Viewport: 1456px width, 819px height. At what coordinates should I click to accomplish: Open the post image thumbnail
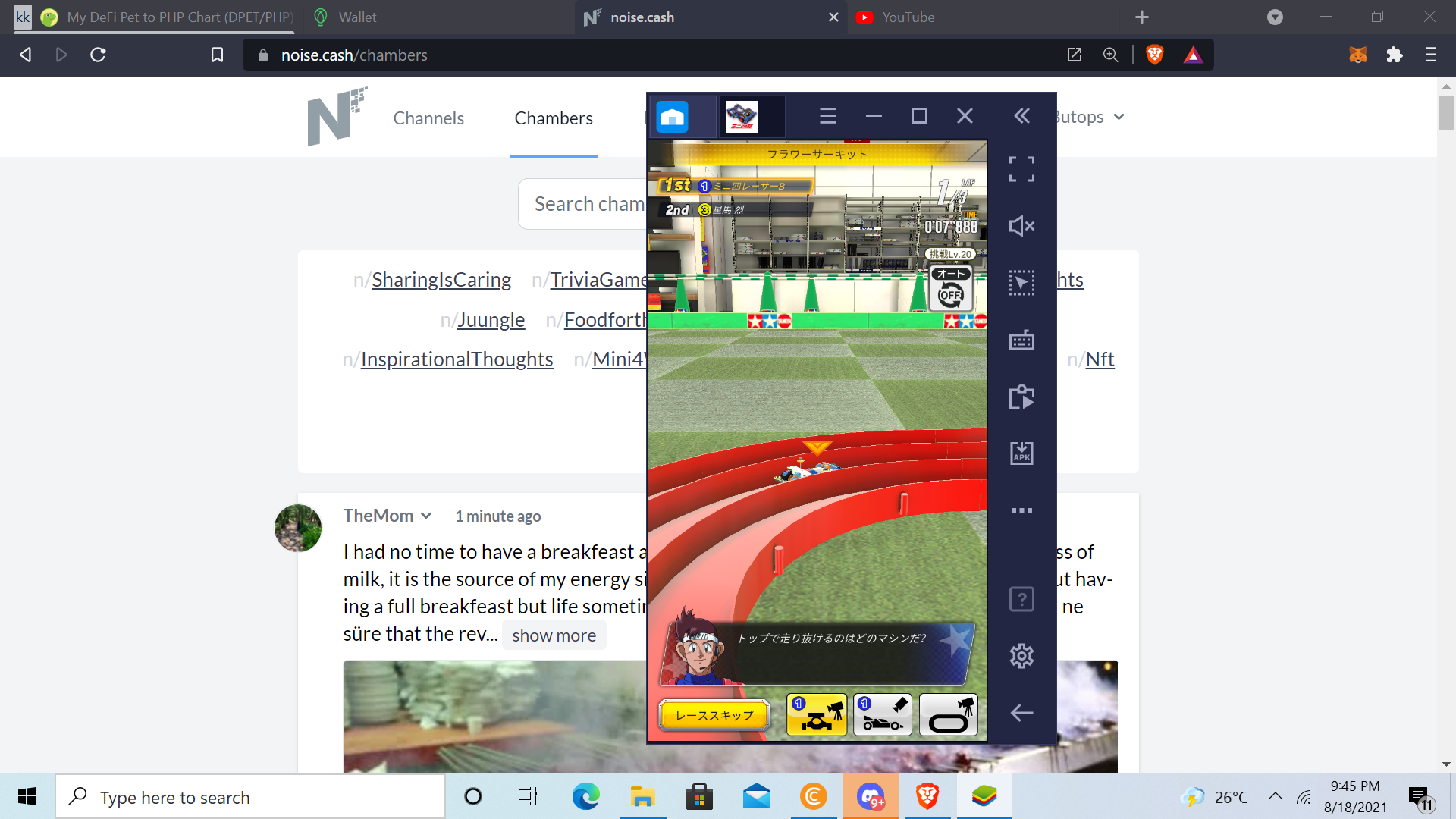coord(495,717)
